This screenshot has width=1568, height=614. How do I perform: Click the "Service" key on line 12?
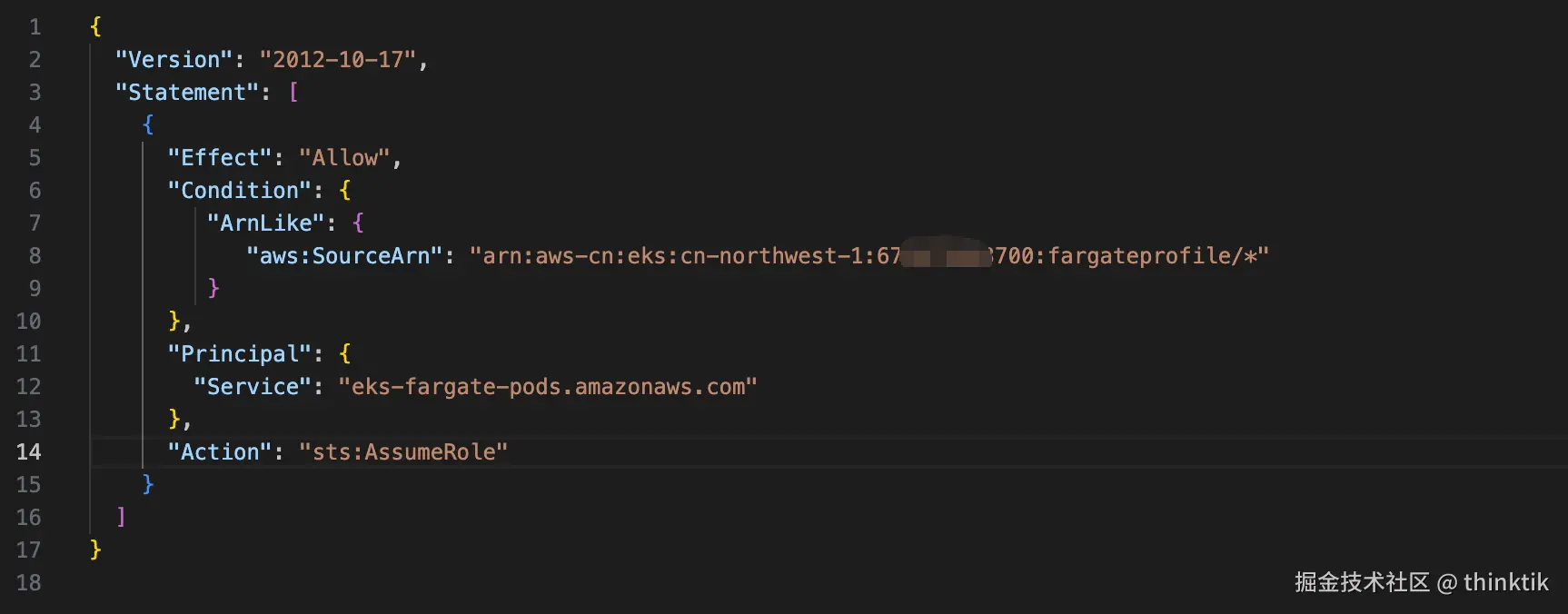253,386
